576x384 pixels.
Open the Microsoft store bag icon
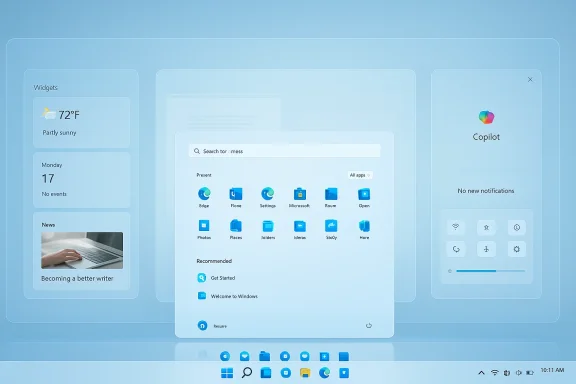tap(300, 194)
